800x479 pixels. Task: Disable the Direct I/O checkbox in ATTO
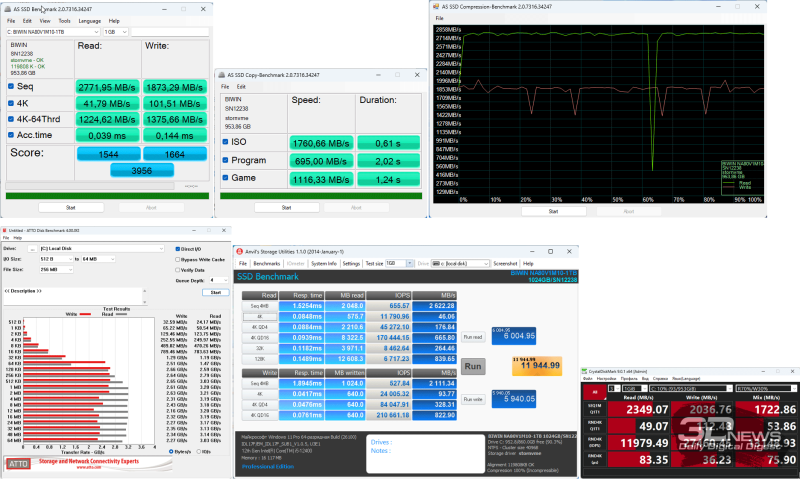176,248
